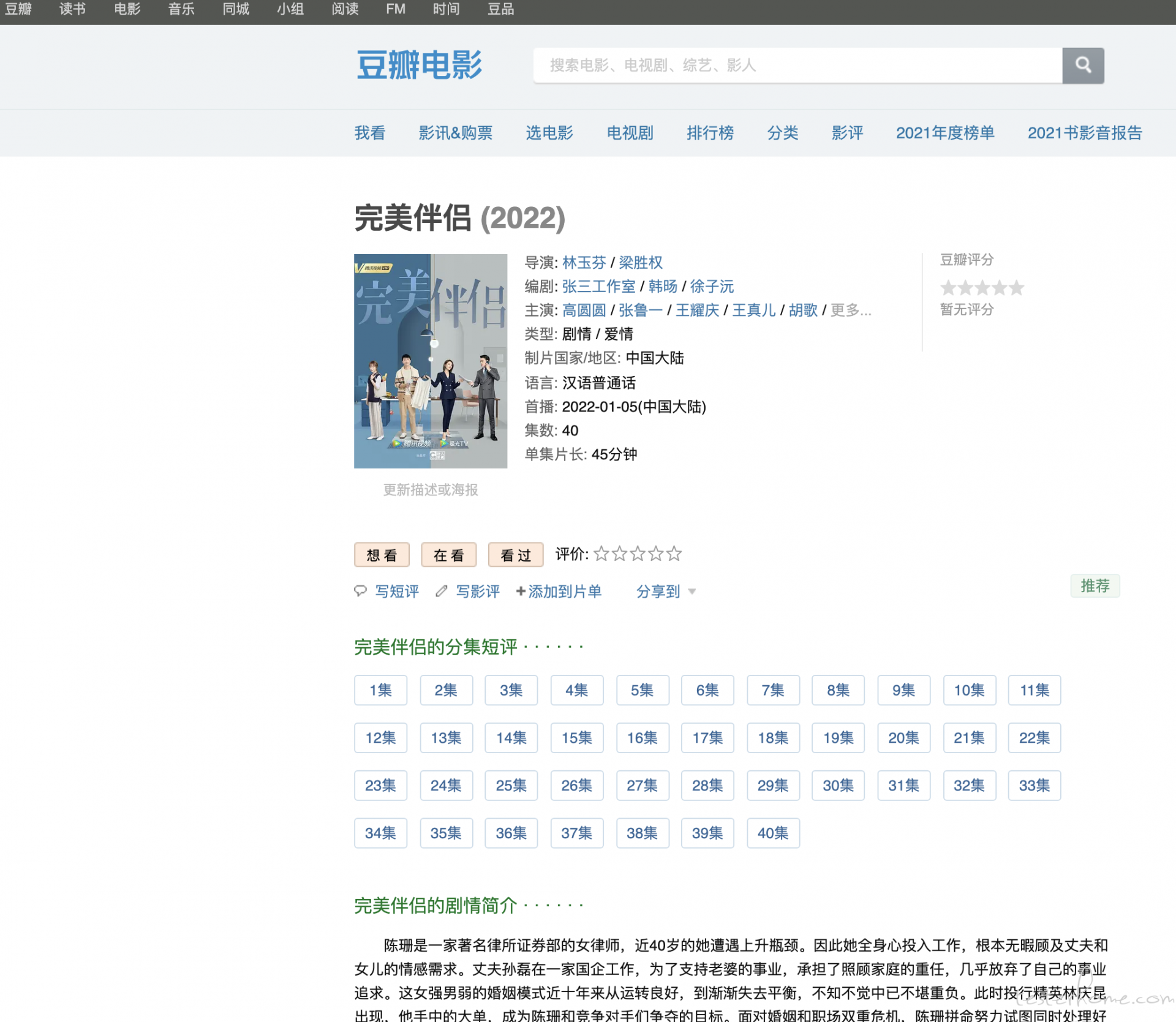Click the green 推荐 button
This screenshot has width=1176, height=1022.
(1095, 586)
